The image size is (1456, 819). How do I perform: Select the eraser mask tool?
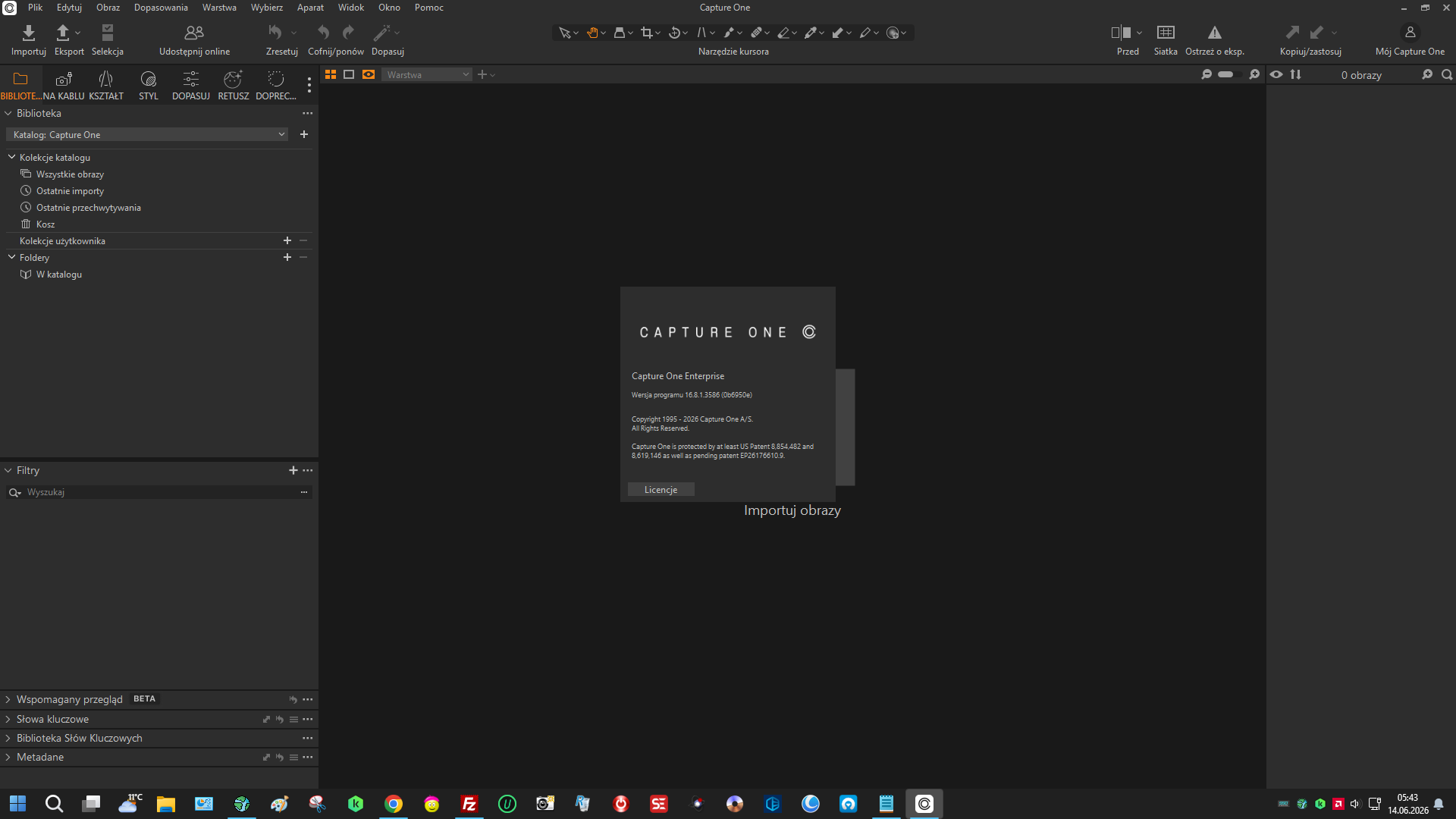click(x=783, y=33)
